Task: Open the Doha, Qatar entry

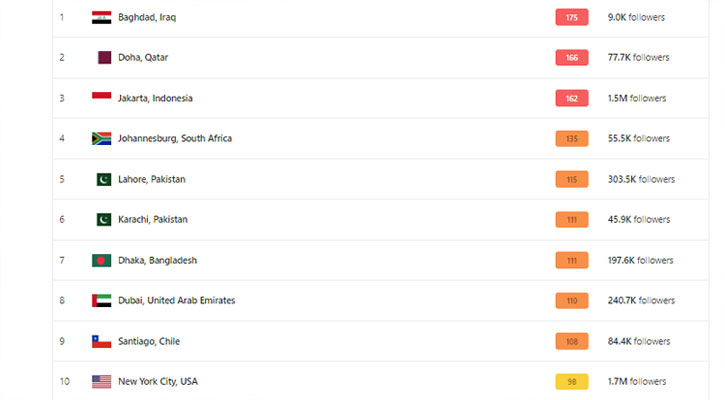Action: pos(145,57)
